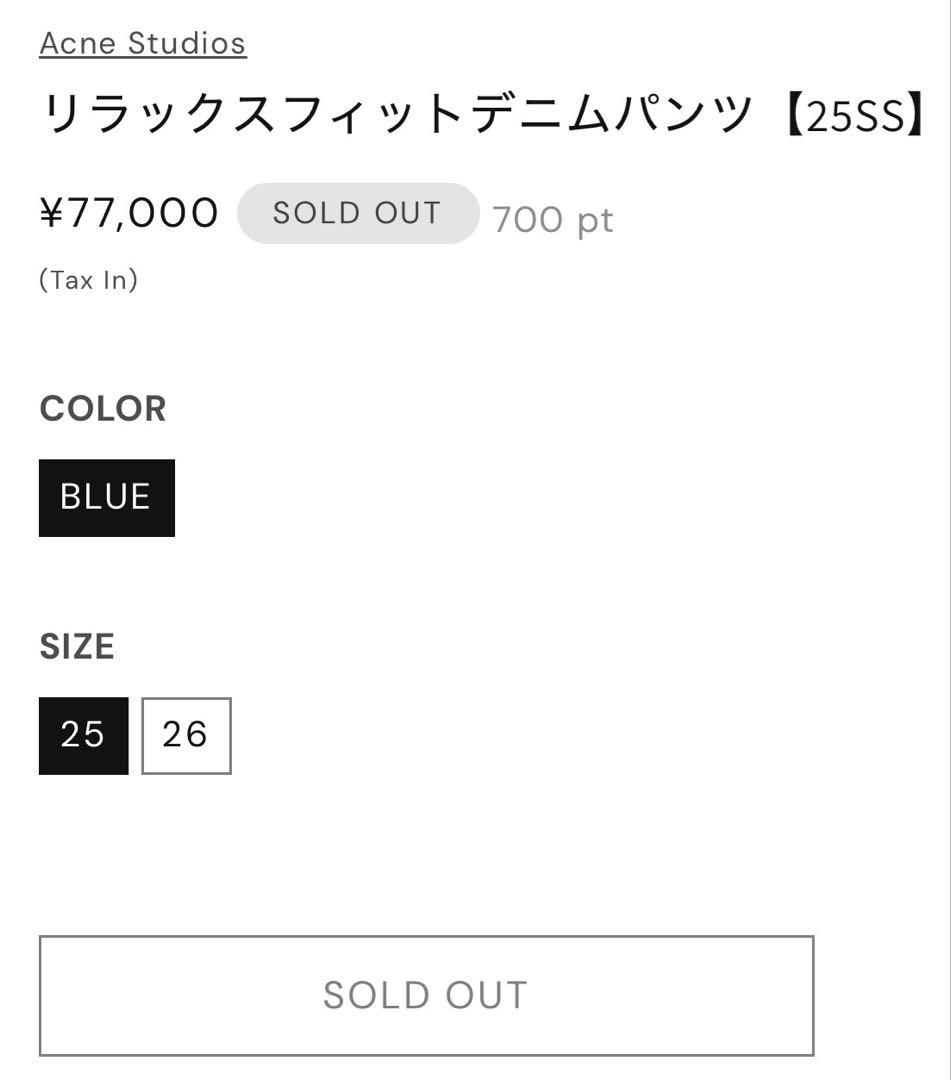Click the ¥77,000 price text
This screenshot has height=1080, width=951.
(127, 212)
